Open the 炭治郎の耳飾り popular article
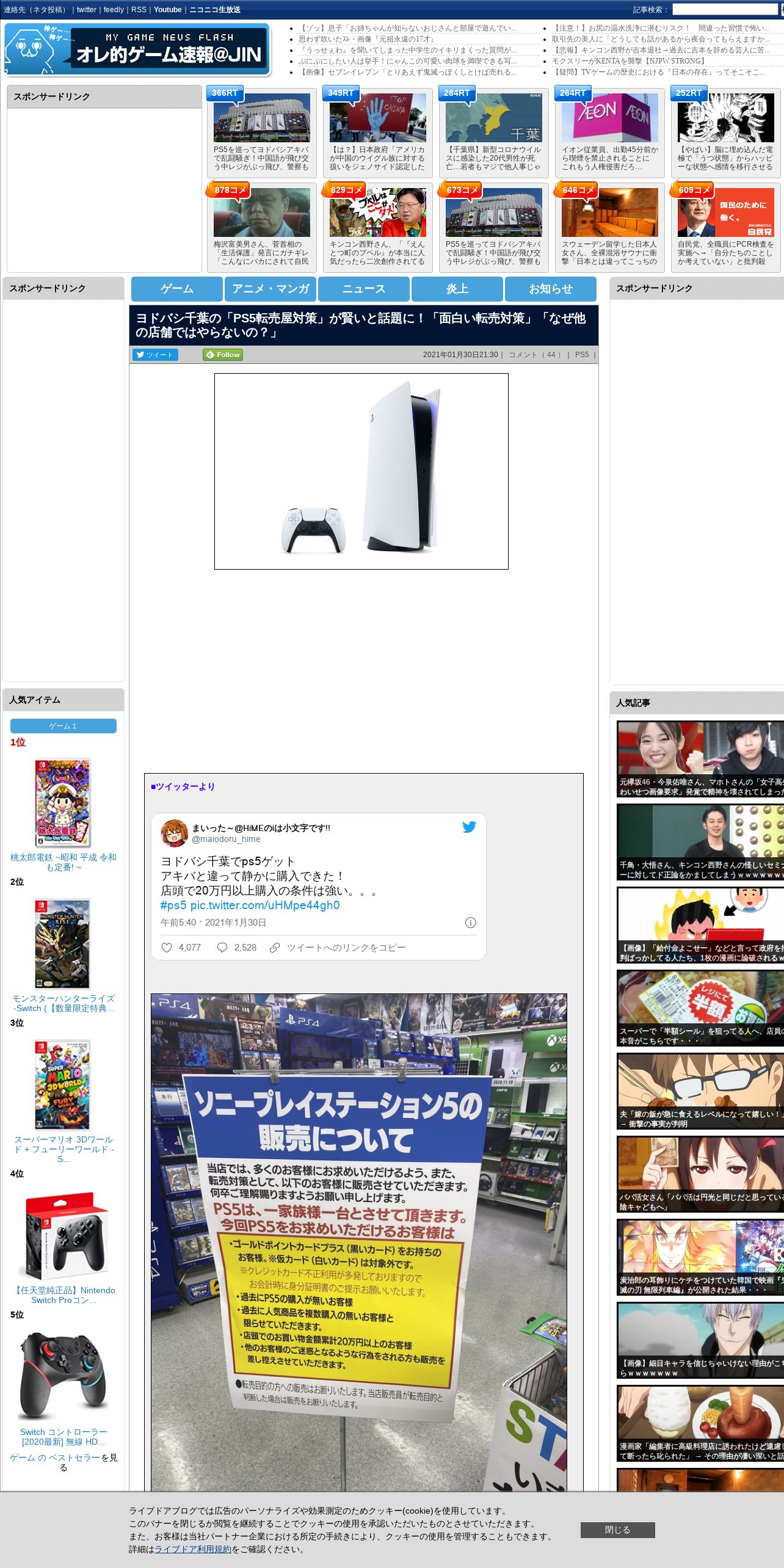Screen dimensions: 784x1568 coord(700,1257)
